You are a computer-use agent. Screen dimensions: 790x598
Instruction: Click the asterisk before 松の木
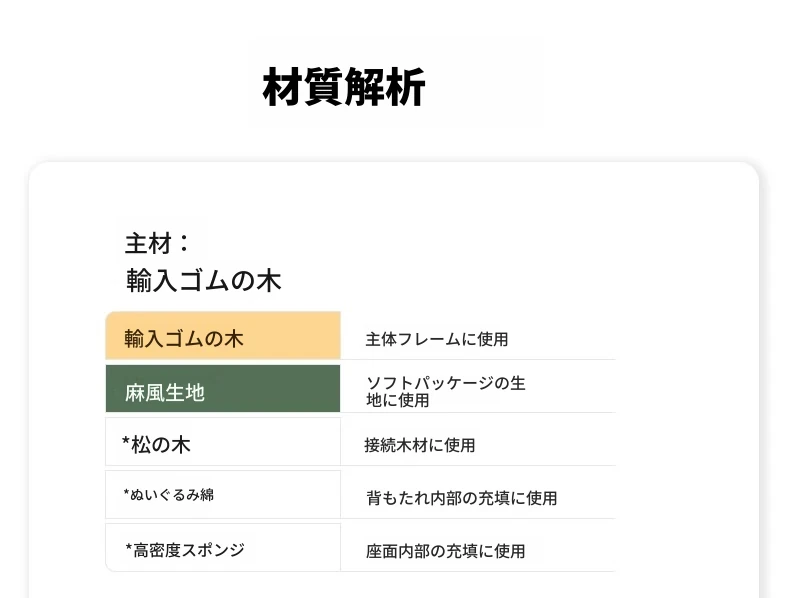click(x=127, y=441)
